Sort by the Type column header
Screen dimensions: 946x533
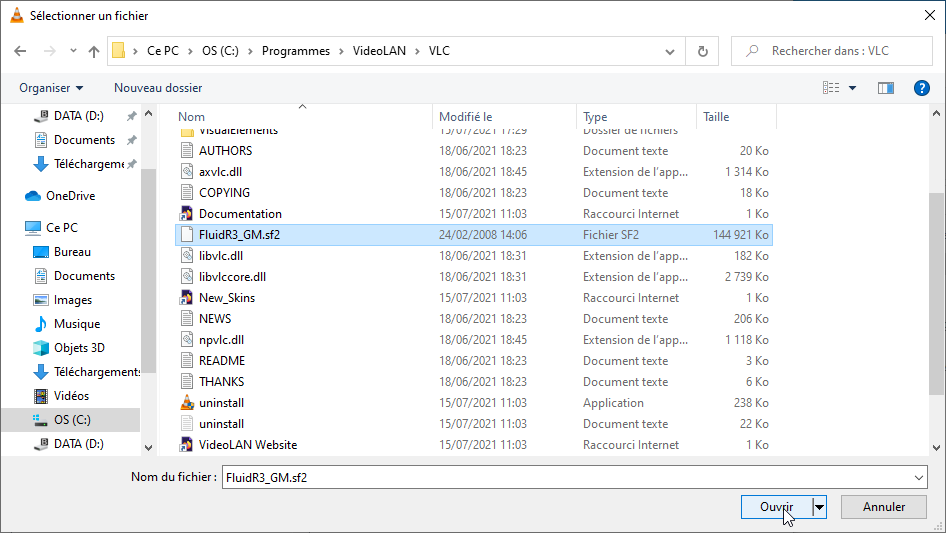(x=595, y=117)
